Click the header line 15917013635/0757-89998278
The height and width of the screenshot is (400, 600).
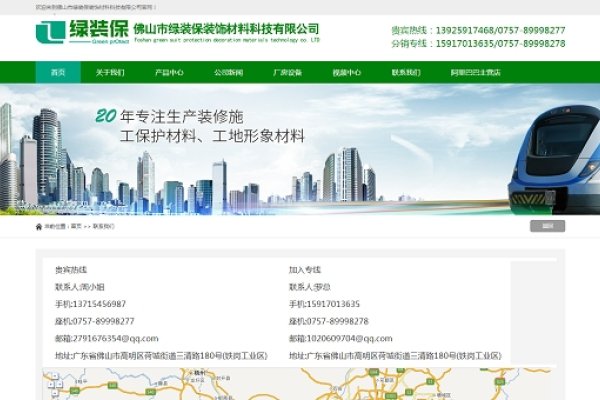pos(500,44)
